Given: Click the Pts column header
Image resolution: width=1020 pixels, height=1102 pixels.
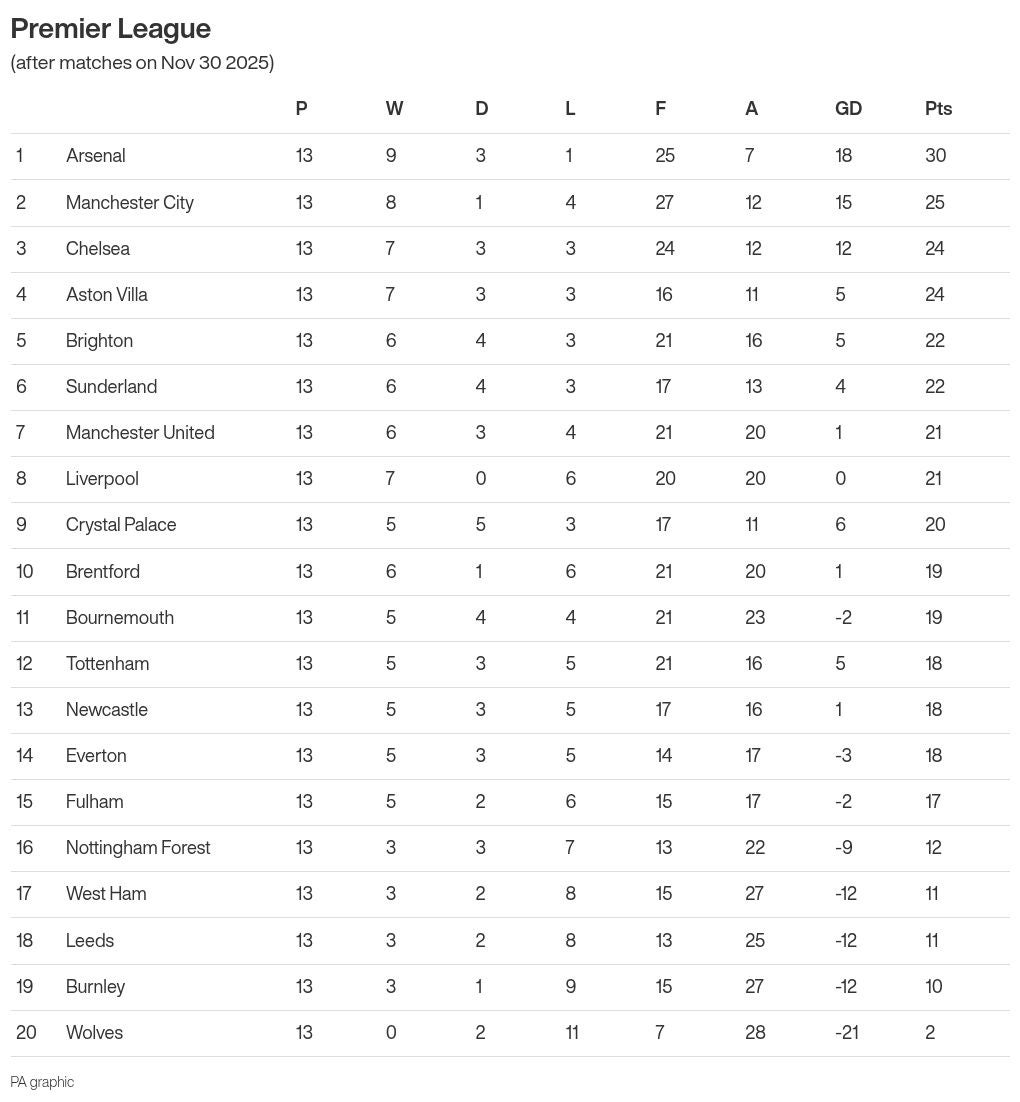Looking at the screenshot, I should [938, 109].
